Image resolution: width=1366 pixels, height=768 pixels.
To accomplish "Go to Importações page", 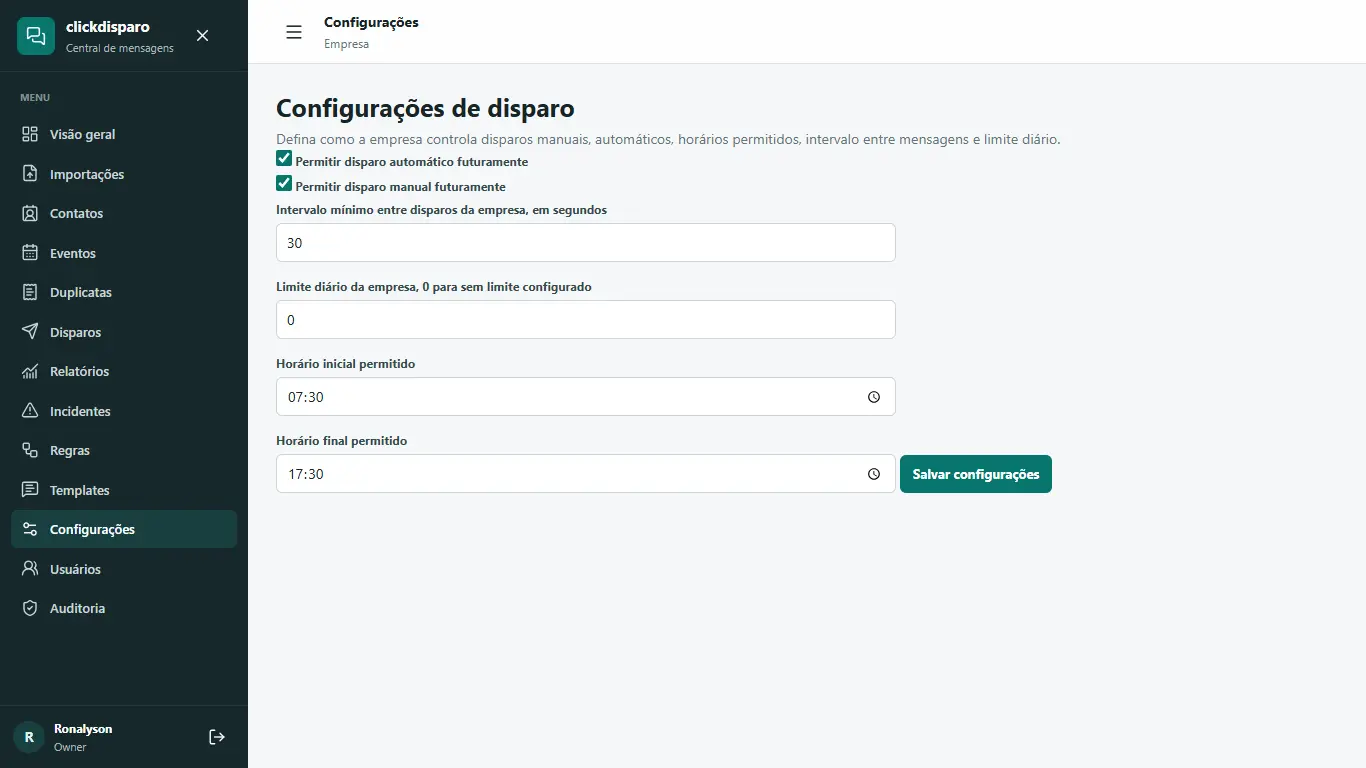I will pyautogui.click(x=124, y=174).
